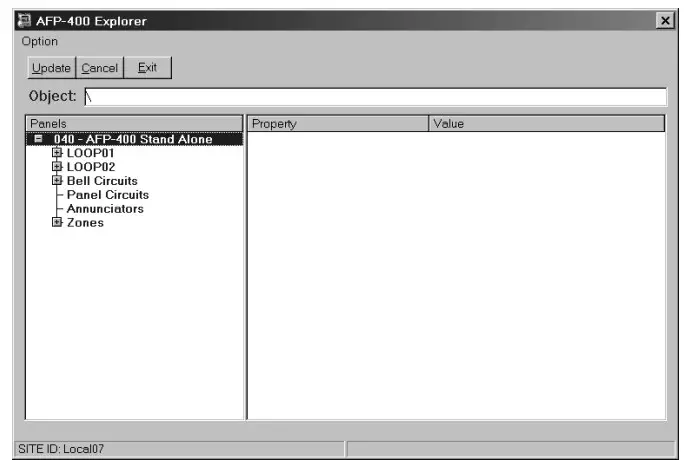Select 040 - AFP-400 Stand Alone panel
The width and height of the screenshot is (688, 474).
(x=133, y=139)
